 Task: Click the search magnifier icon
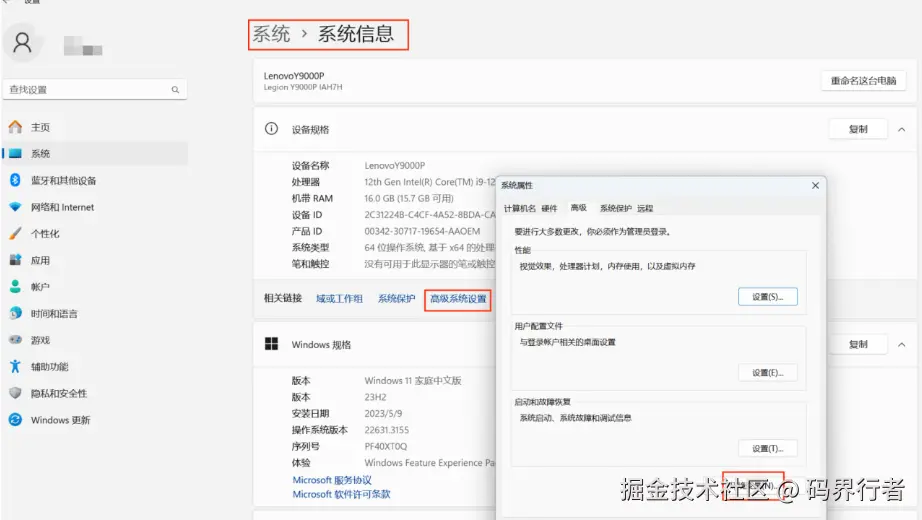coord(175,89)
